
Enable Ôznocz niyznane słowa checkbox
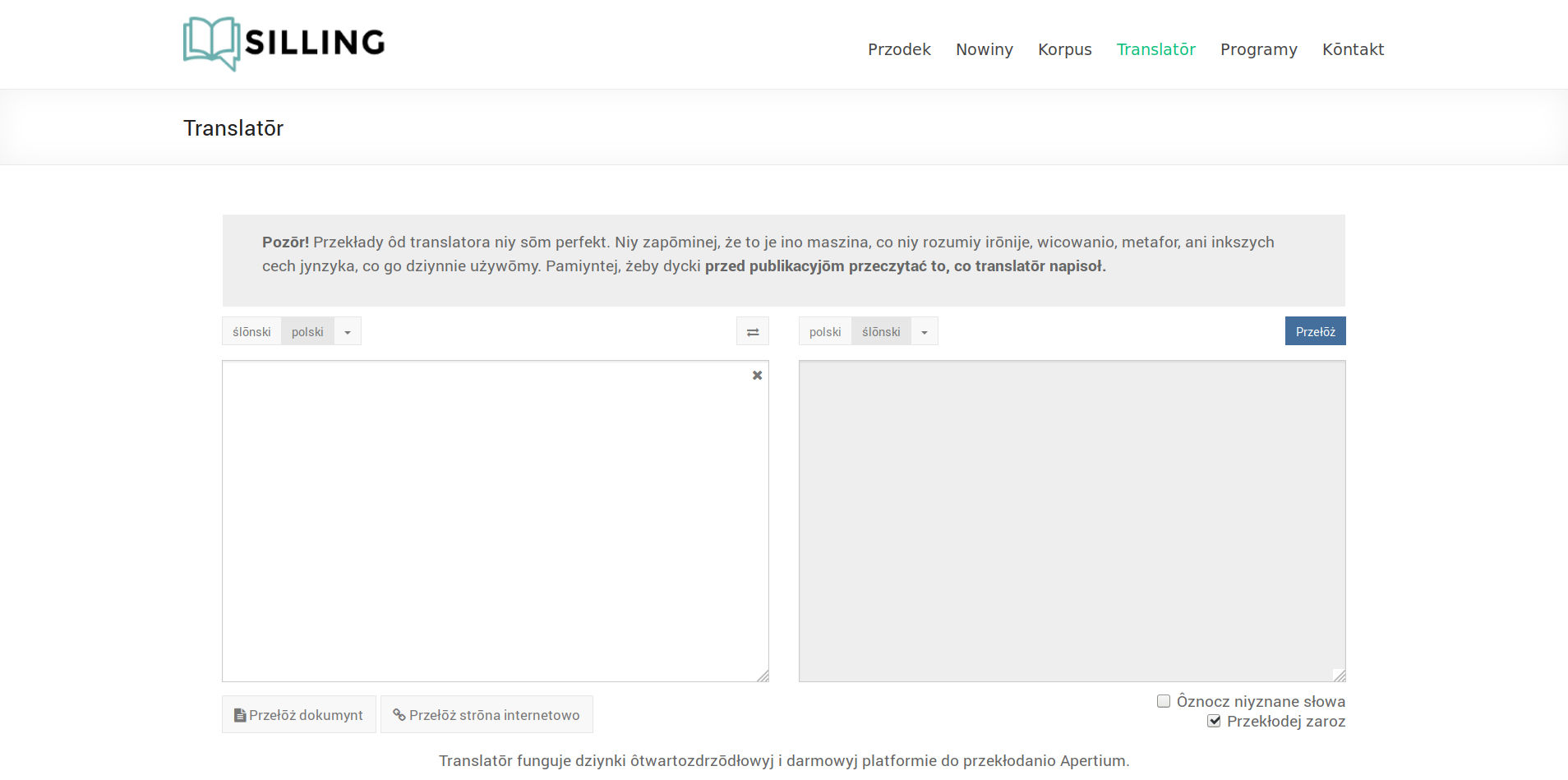coord(1164,701)
